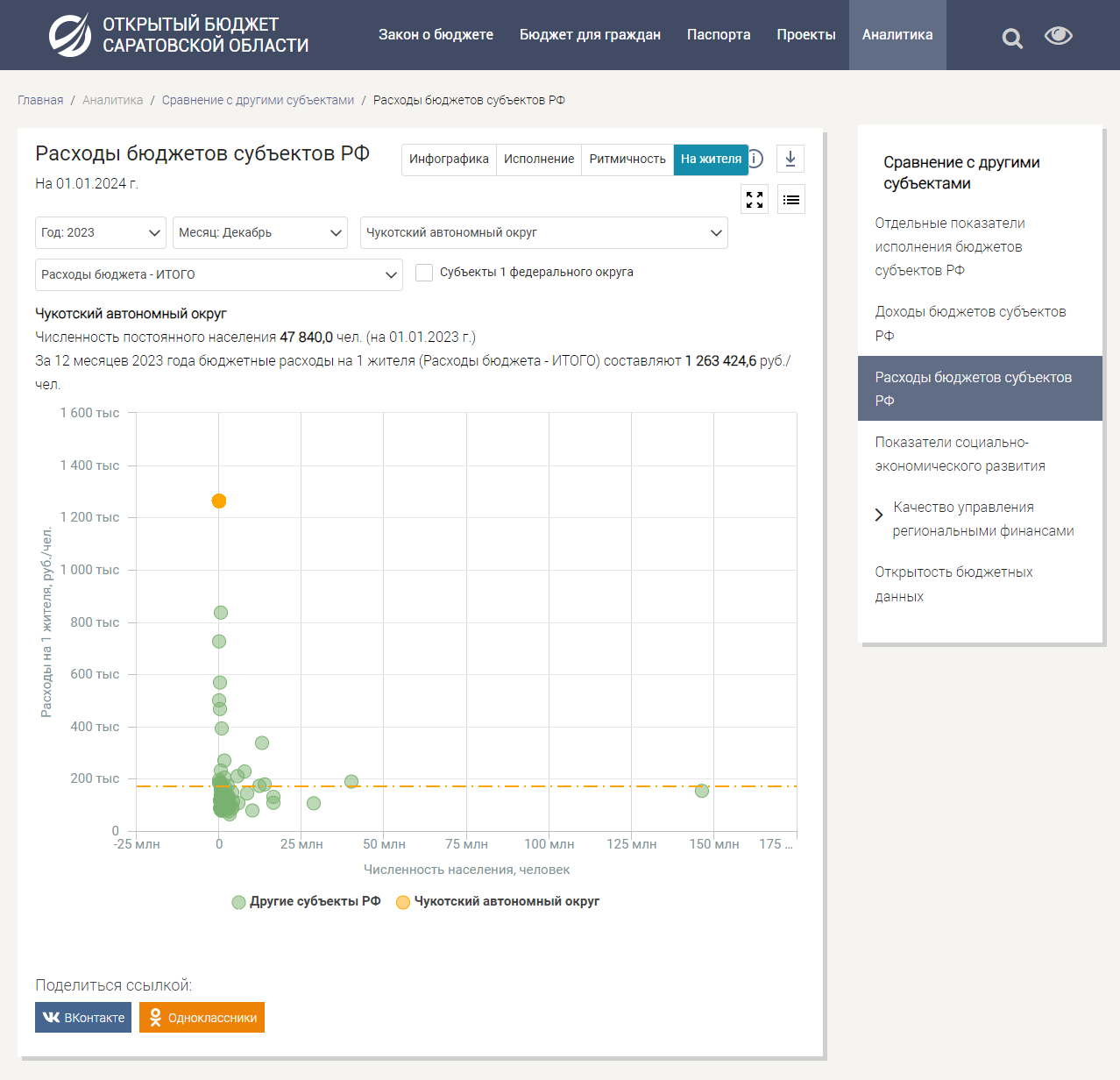Open Закон о бюджете menu
The height and width of the screenshot is (1080, 1120).
pyautogui.click(x=436, y=35)
